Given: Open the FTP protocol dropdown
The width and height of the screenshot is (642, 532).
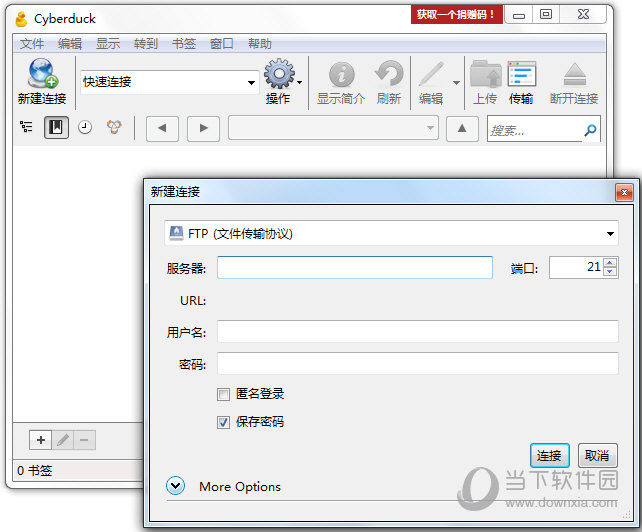Looking at the screenshot, I should [x=610, y=234].
